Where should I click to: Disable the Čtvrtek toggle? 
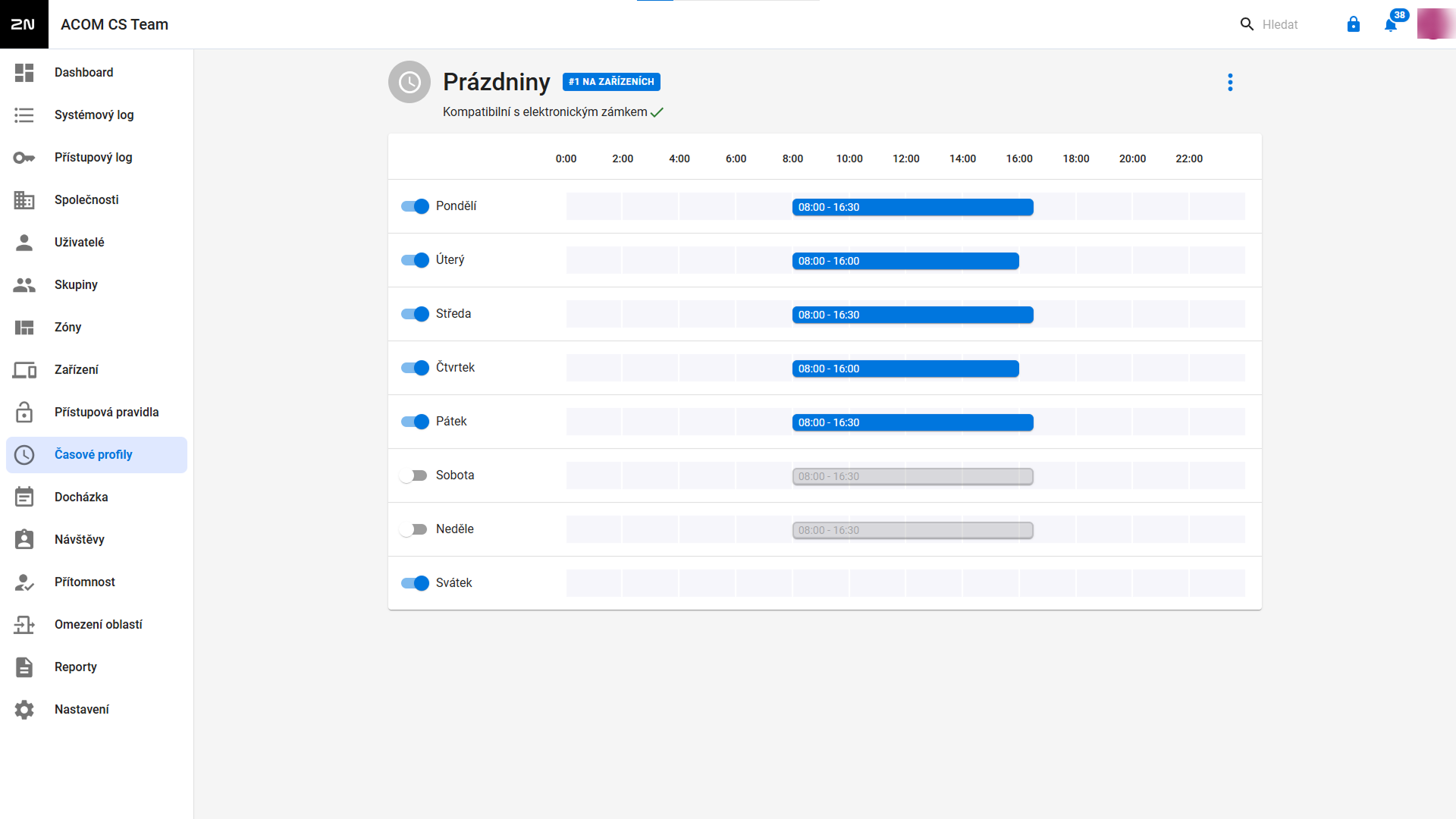(415, 368)
